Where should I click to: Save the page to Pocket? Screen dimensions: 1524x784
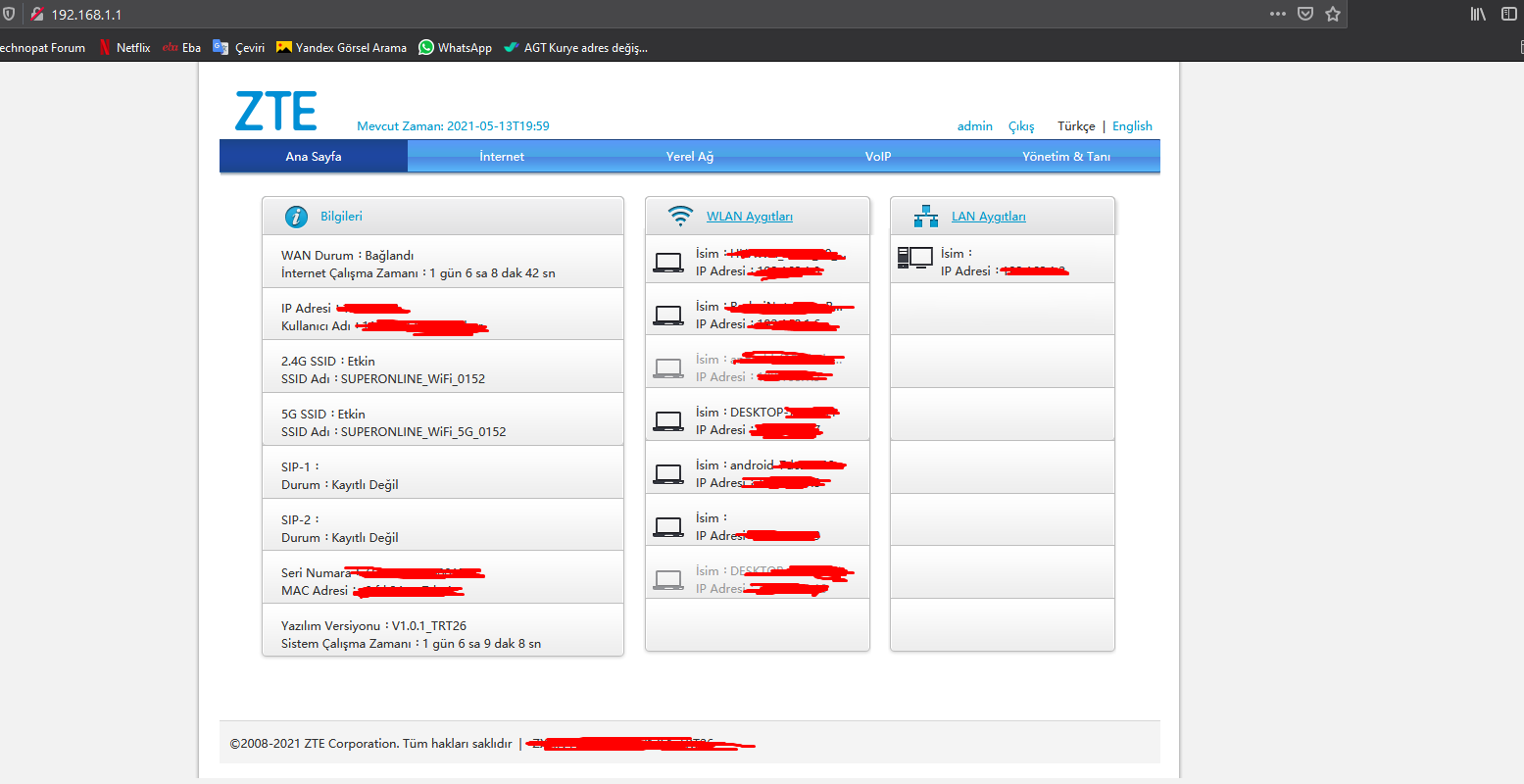point(1305,14)
